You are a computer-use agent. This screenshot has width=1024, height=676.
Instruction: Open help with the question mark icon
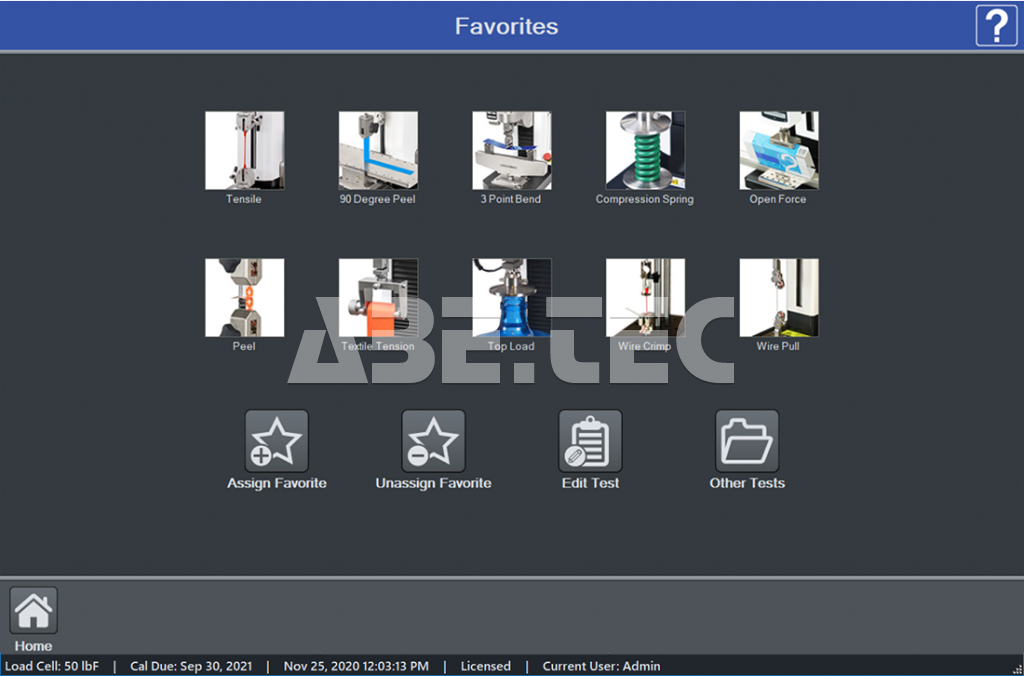(x=996, y=25)
